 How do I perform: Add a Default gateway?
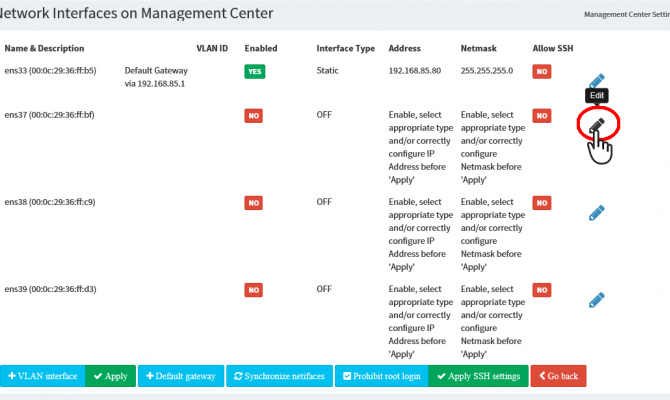(x=181, y=376)
